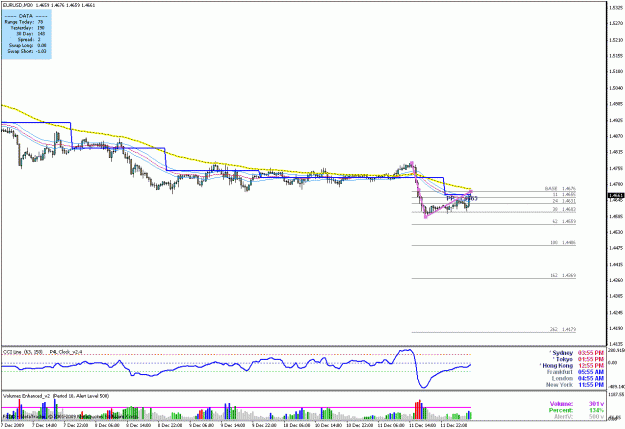Click the Sydney 03:55 PM clock entry
Screen dimensions: 625x429
(x=576, y=353)
